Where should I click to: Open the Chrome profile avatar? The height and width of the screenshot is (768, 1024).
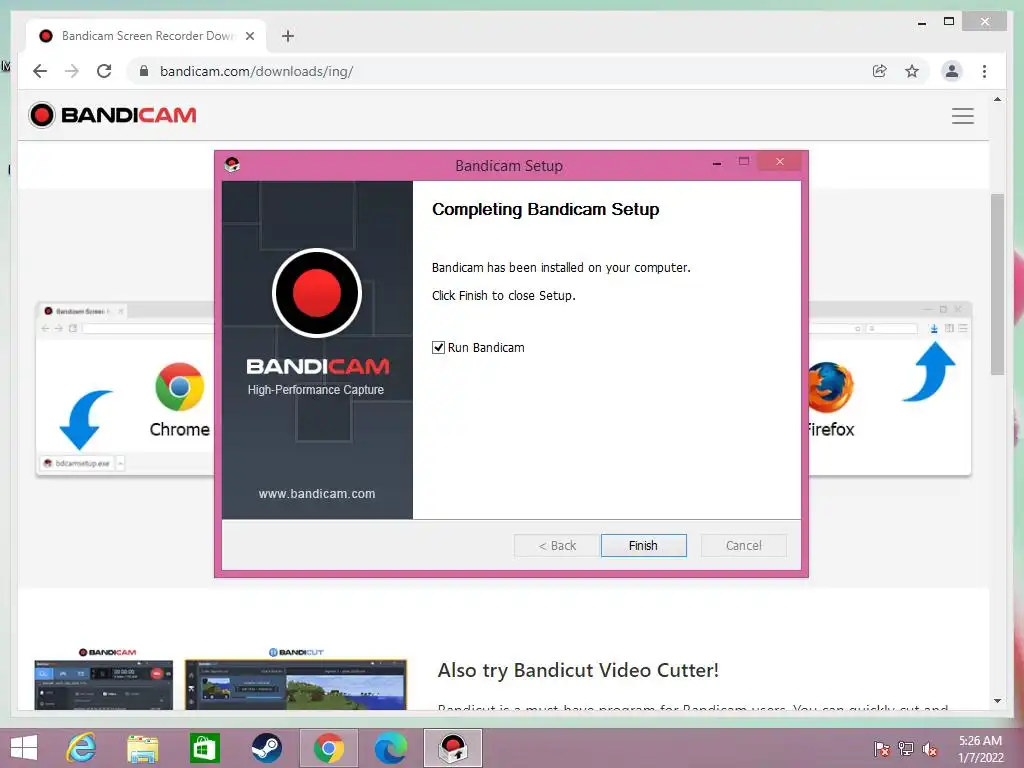pos(952,71)
